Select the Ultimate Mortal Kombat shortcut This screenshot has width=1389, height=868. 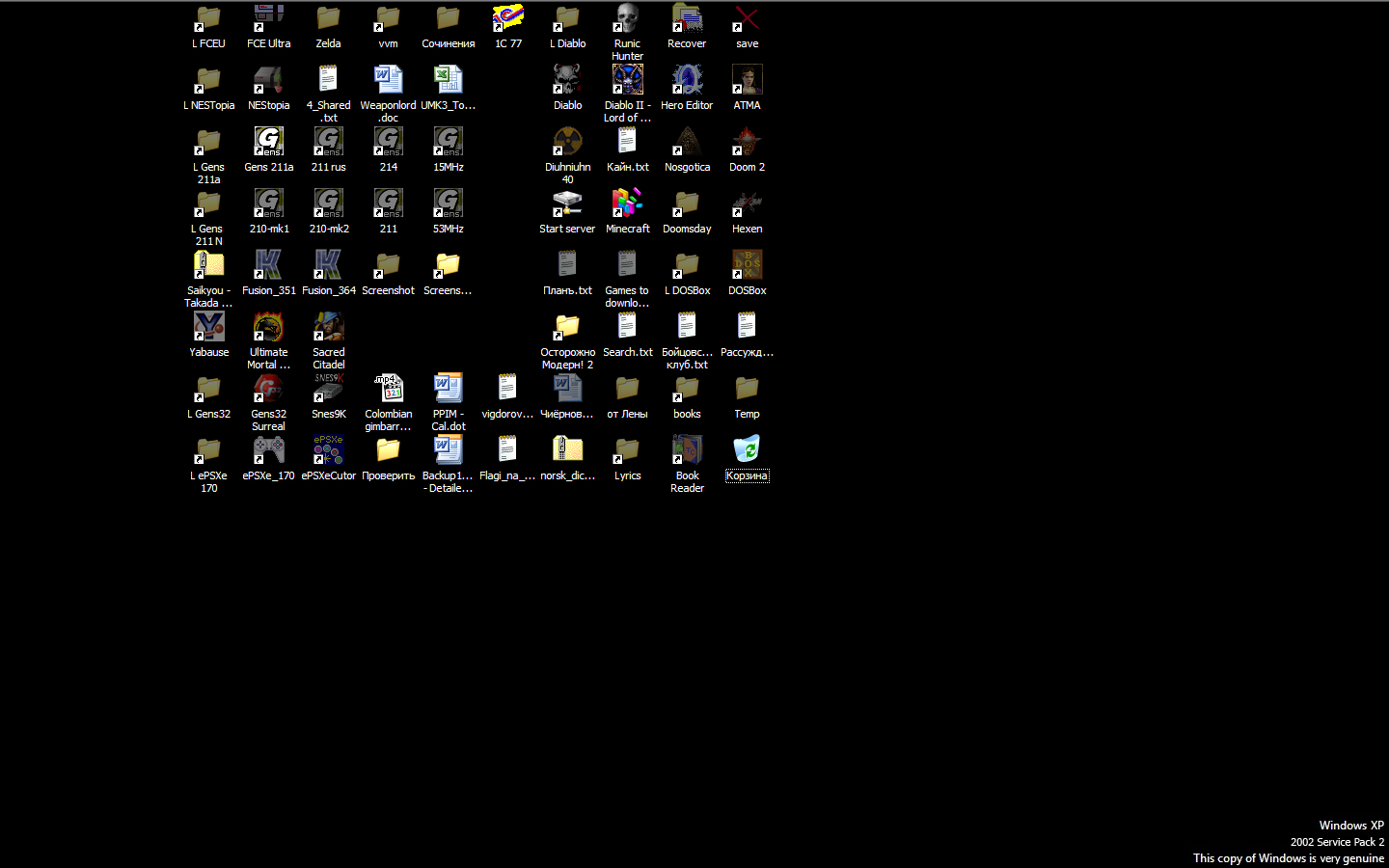tap(268, 328)
